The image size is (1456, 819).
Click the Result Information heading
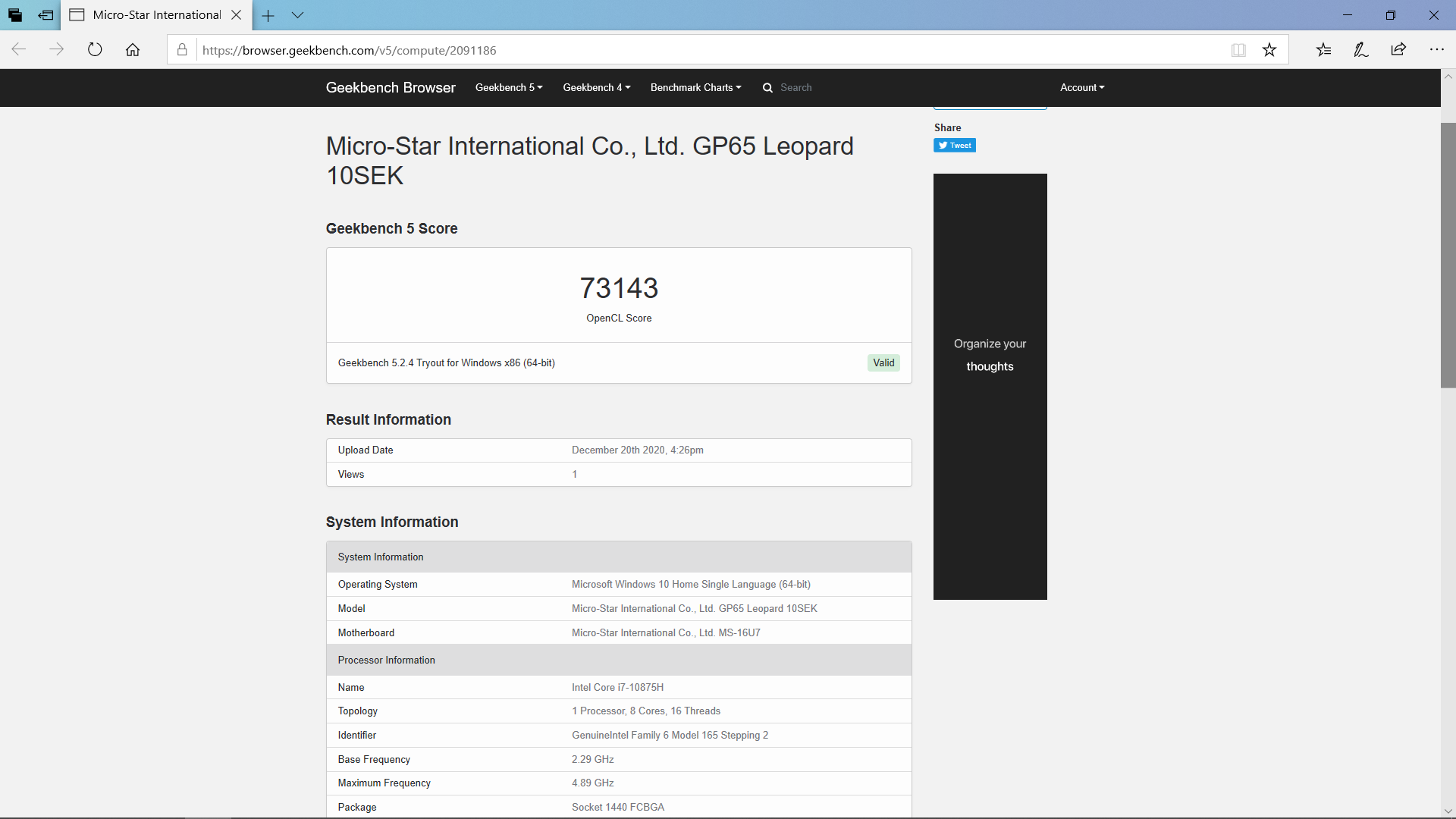(388, 420)
